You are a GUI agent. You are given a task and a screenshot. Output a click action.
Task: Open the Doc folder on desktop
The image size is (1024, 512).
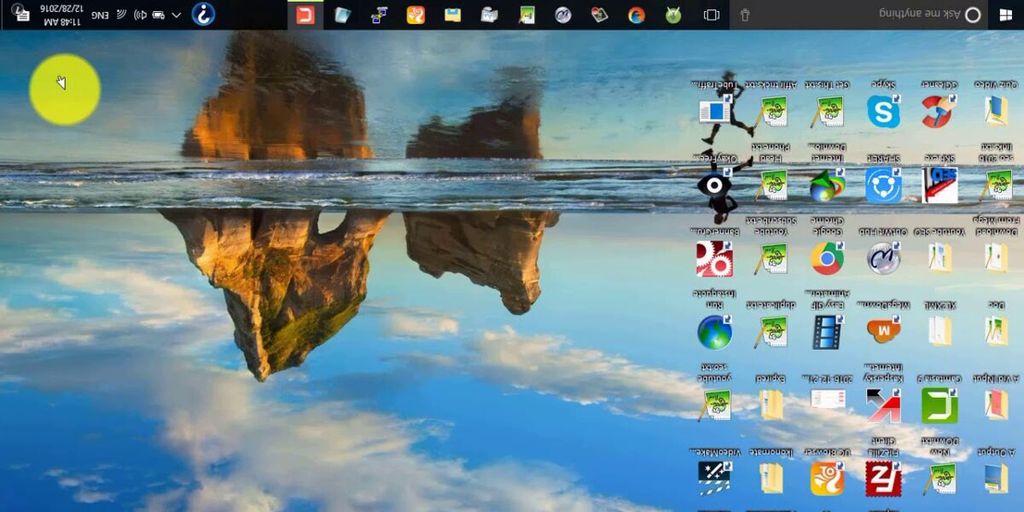(x=996, y=332)
